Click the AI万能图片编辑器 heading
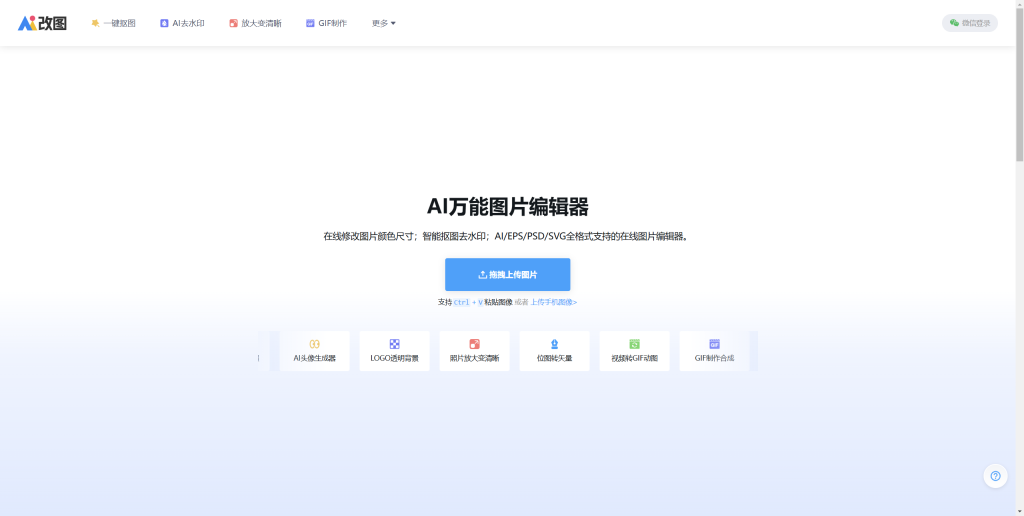Viewport: 1024px width, 516px height. coord(507,207)
